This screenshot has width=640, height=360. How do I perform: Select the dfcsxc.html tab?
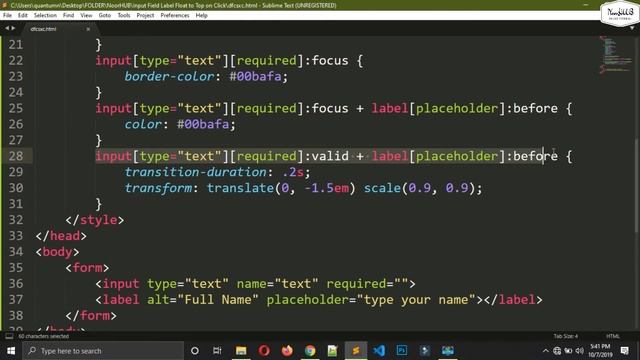coord(43,29)
